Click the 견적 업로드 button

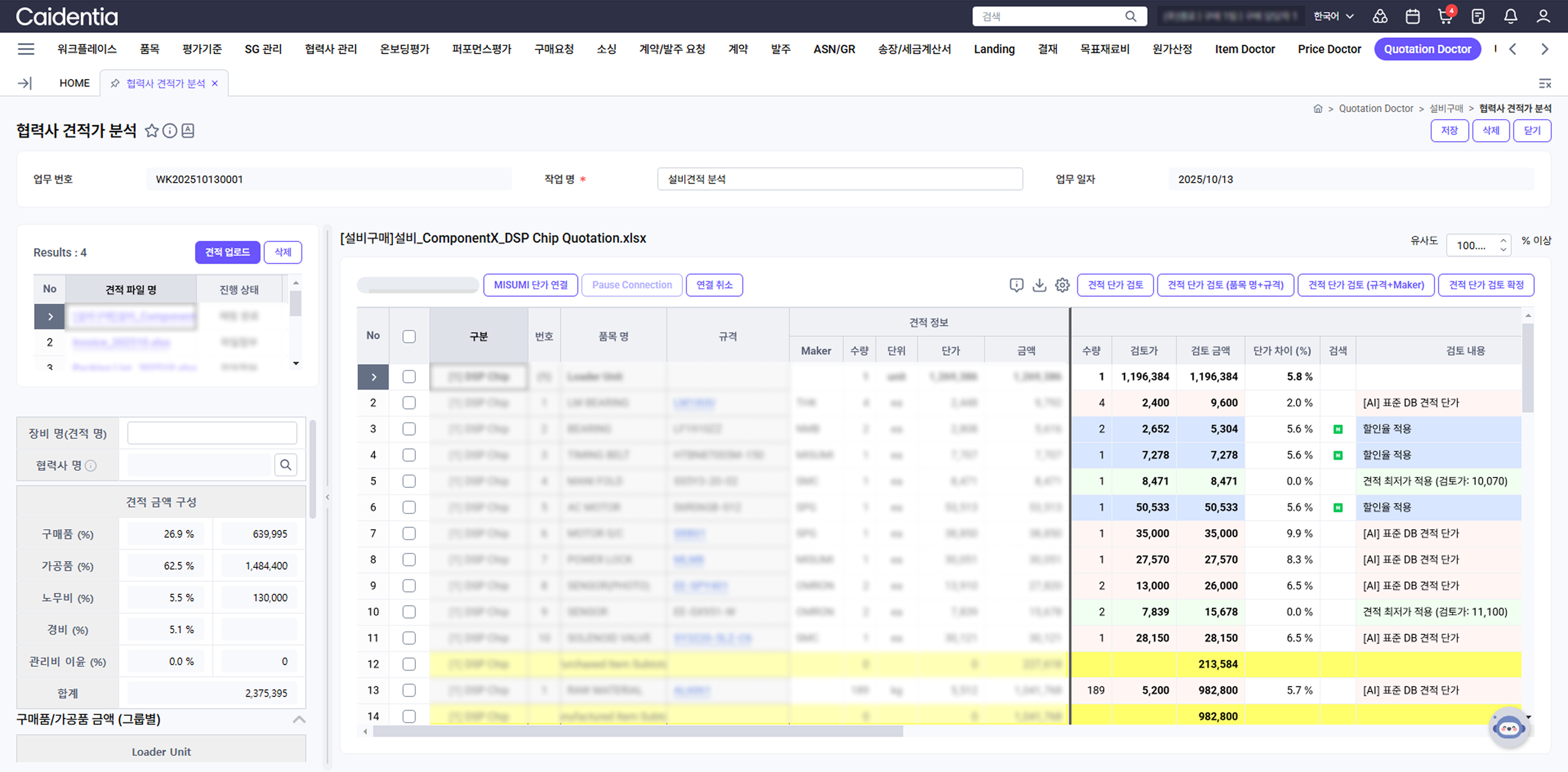pos(227,252)
